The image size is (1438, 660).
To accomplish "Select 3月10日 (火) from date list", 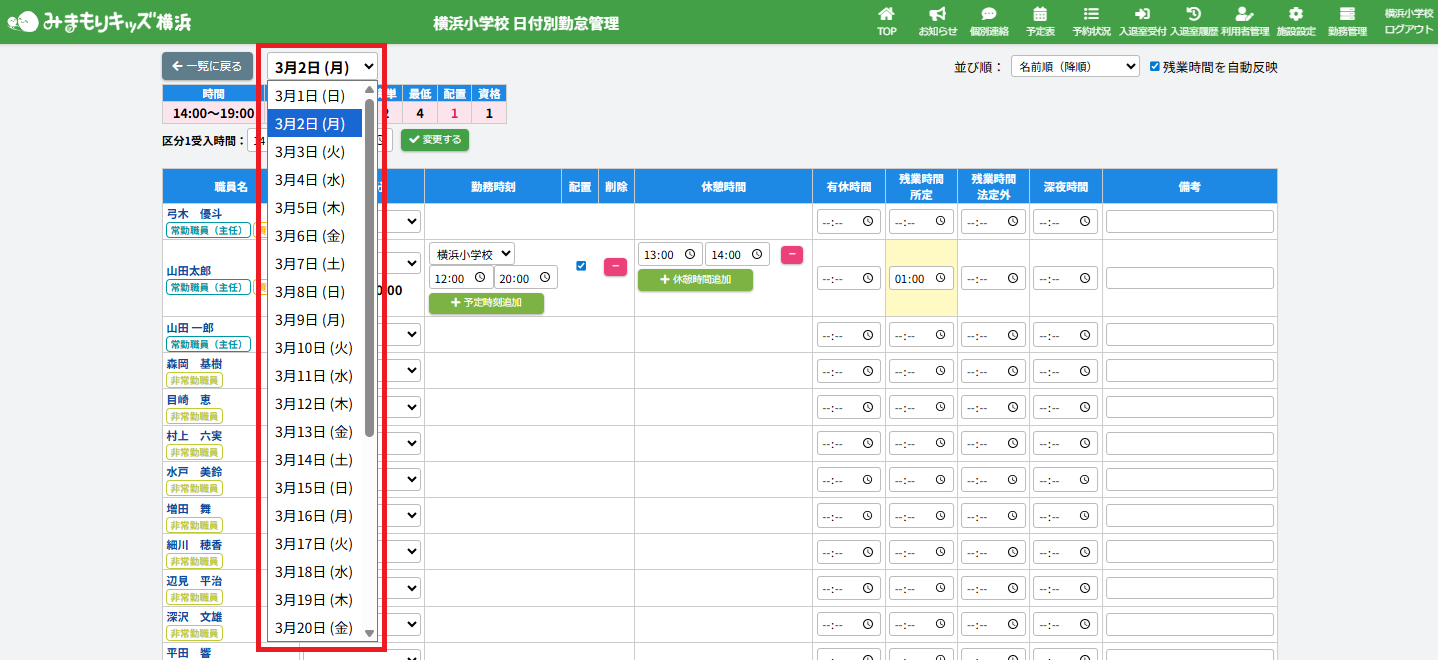I will (x=313, y=348).
